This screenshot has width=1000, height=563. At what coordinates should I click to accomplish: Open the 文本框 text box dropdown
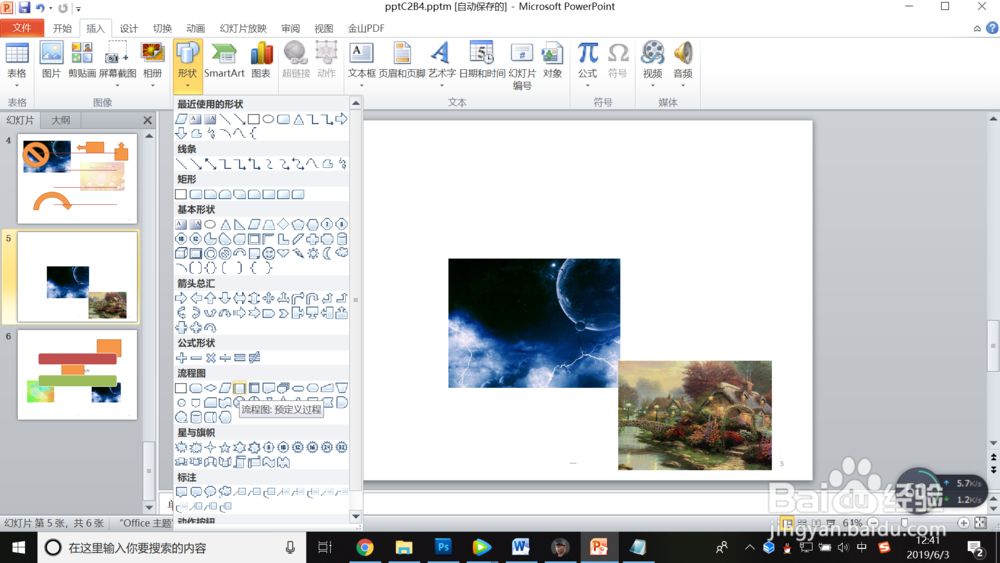pyautogui.click(x=361, y=85)
